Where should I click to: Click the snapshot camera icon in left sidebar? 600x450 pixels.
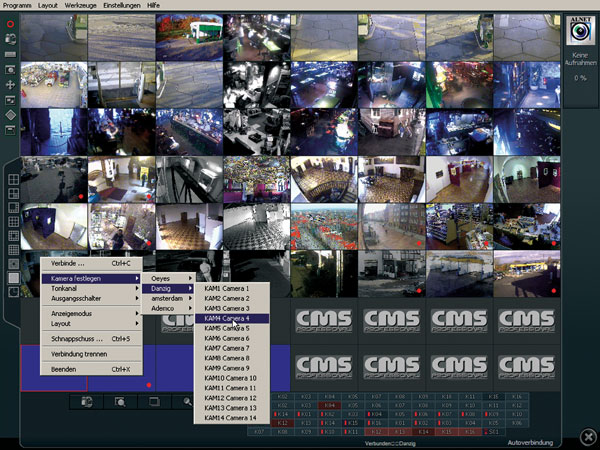point(10,70)
